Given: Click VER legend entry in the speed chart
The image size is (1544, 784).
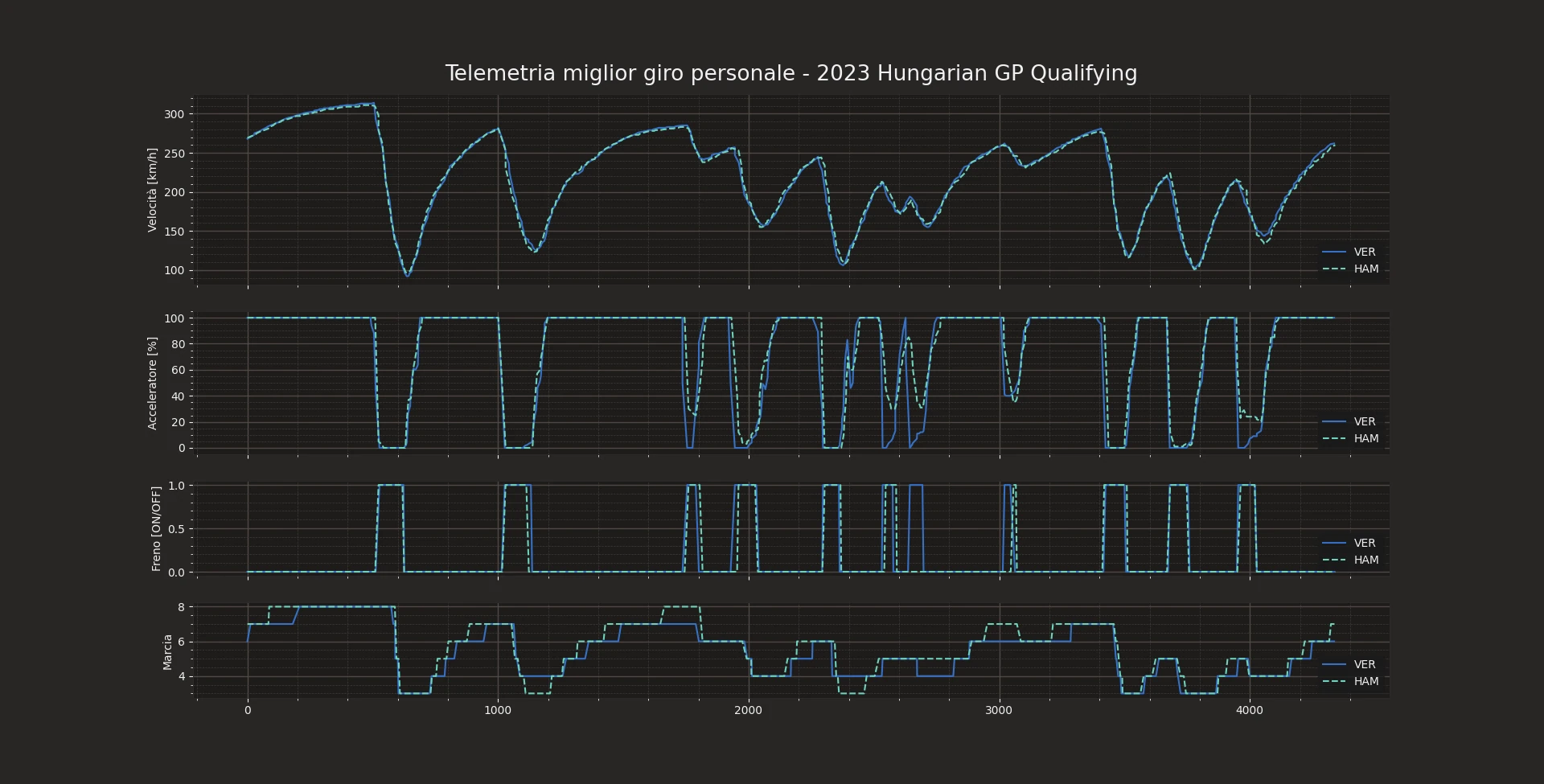Looking at the screenshot, I should 1351,252.
